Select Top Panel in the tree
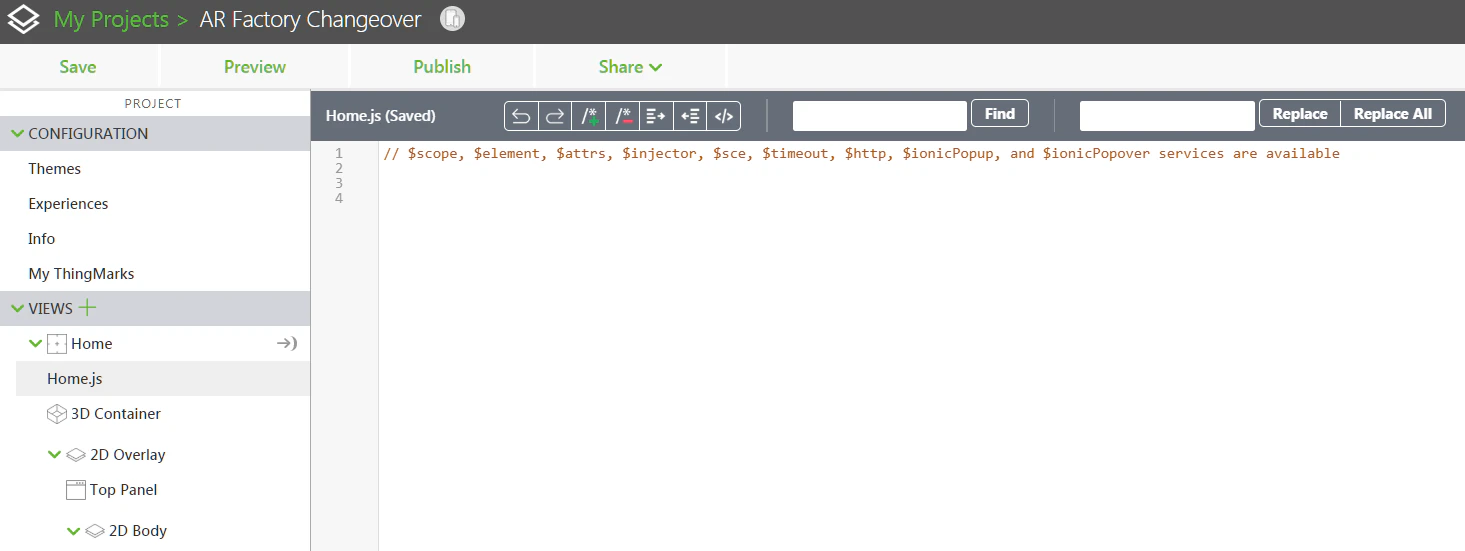The height and width of the screenshot is (551, 1465). pyautogui.click(x=124, y=490)
